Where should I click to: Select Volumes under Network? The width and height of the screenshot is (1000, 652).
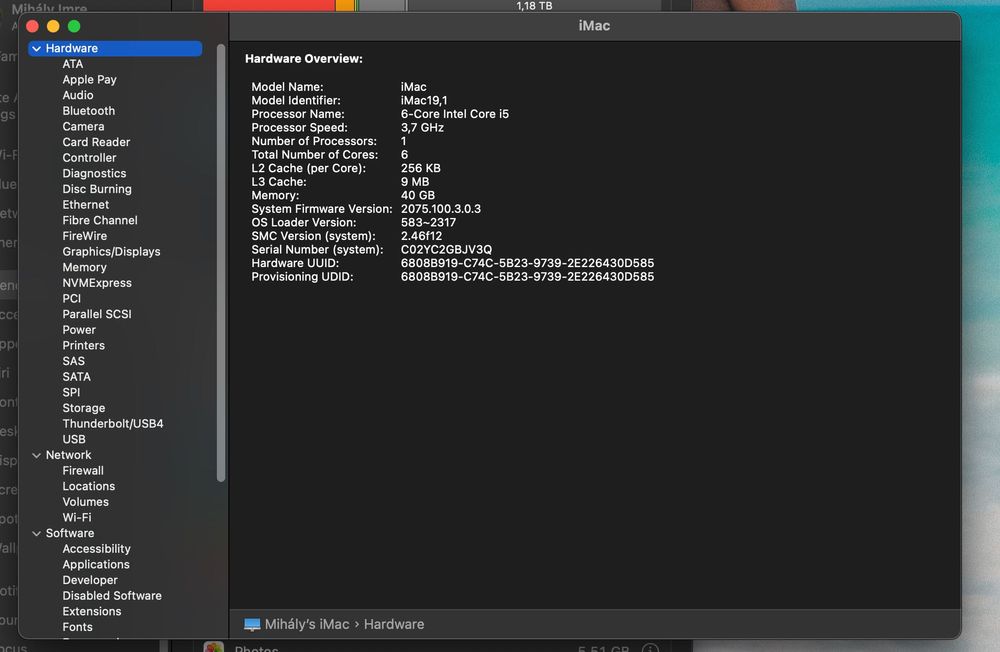point(85,501)
